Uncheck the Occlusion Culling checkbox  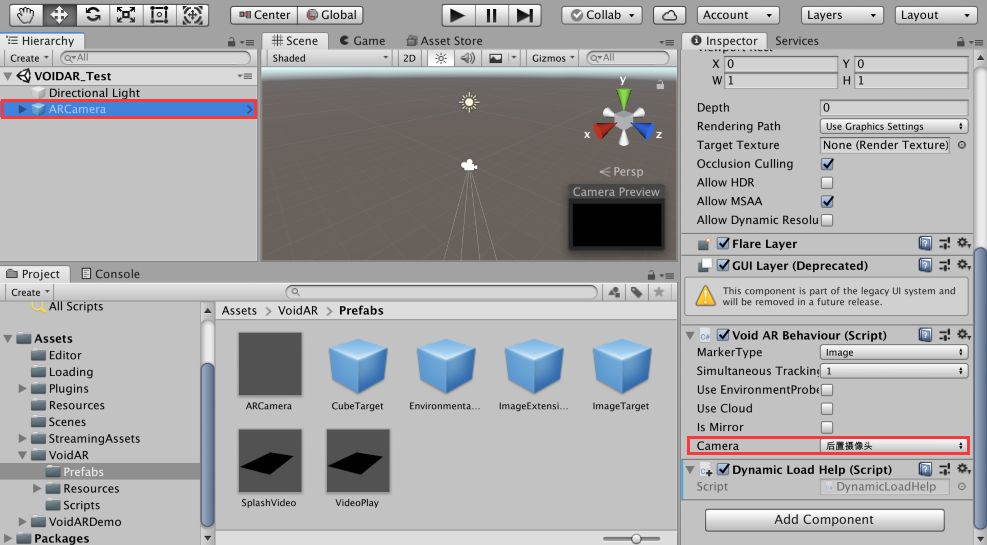pyautogui.click(x=827, y=164)
